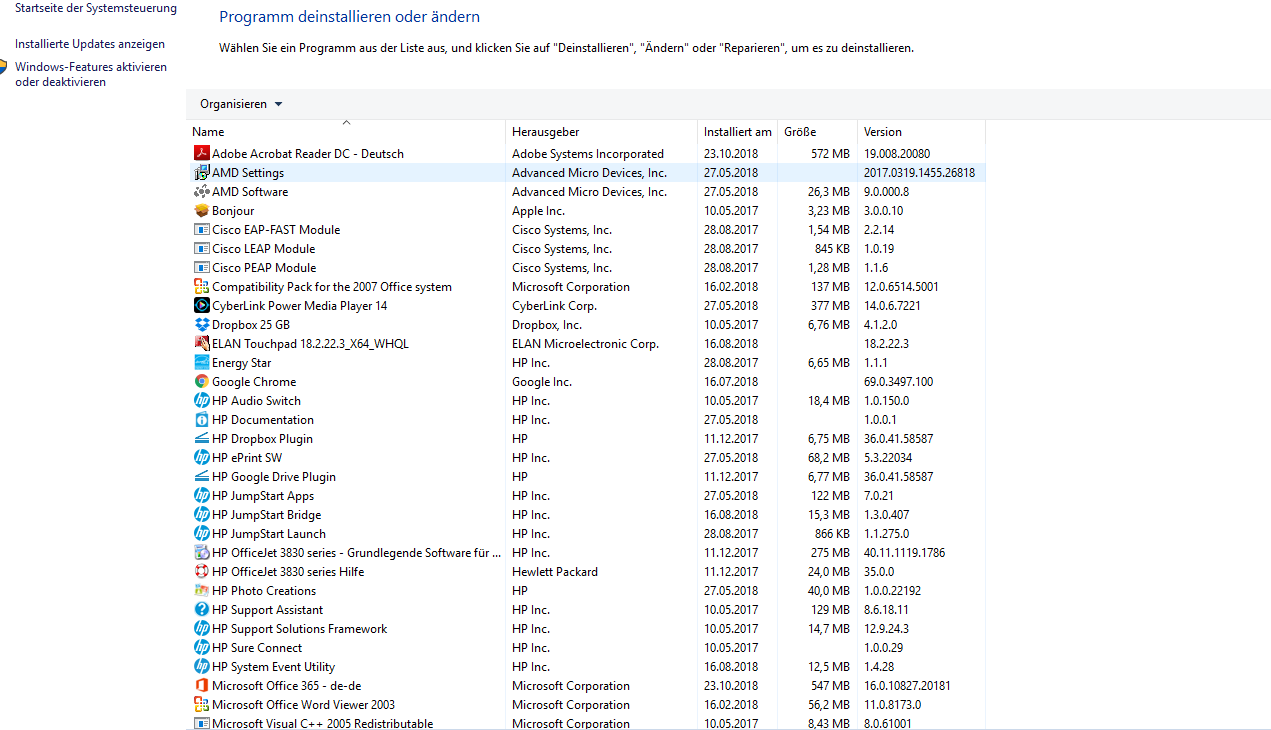Click the Dropbox 25 GB icon
This screenshot has width=1271, height=730.
(x=201, y=325)
